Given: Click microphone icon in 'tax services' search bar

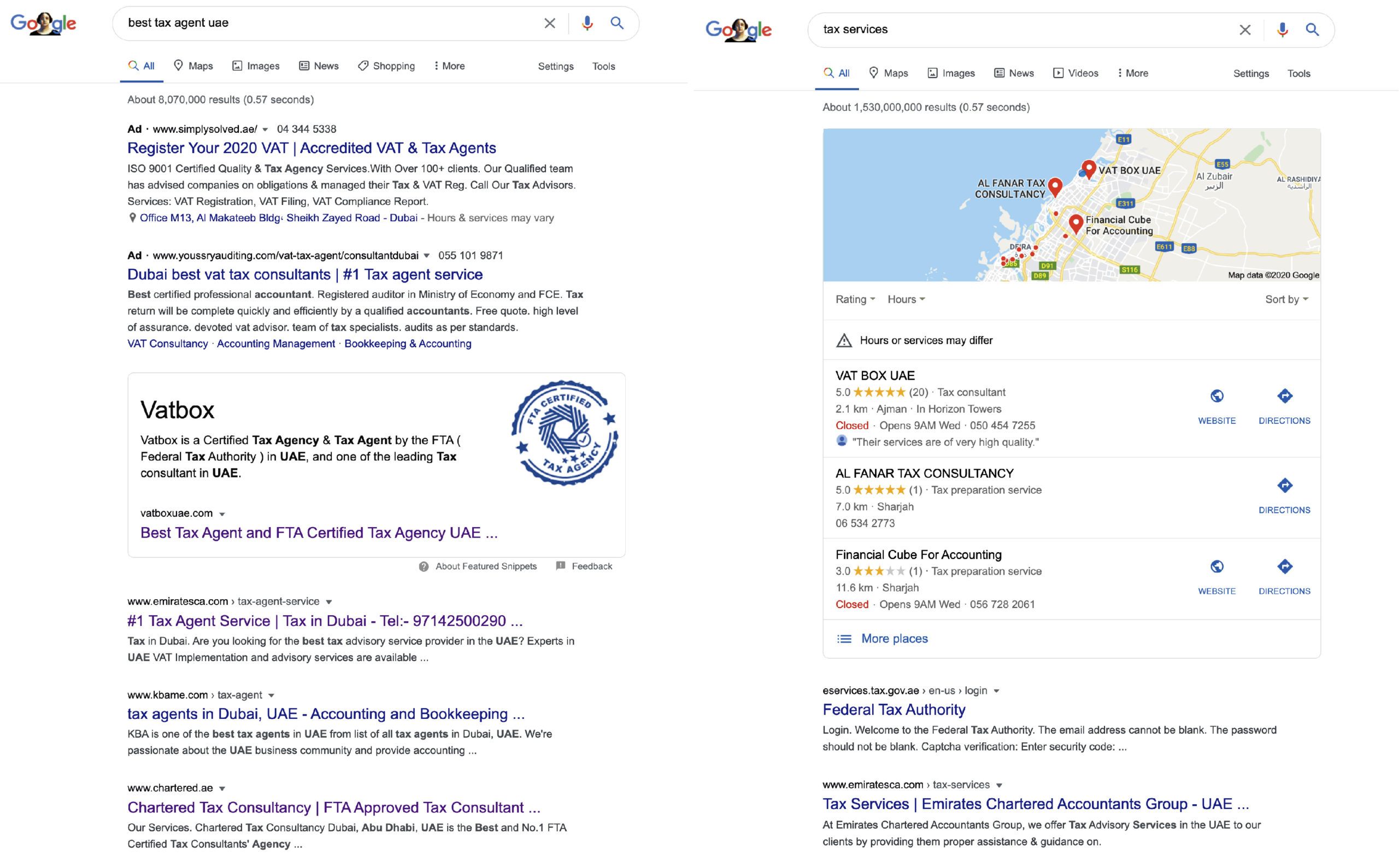Looking at the screenshot, I should point(1283,30).
